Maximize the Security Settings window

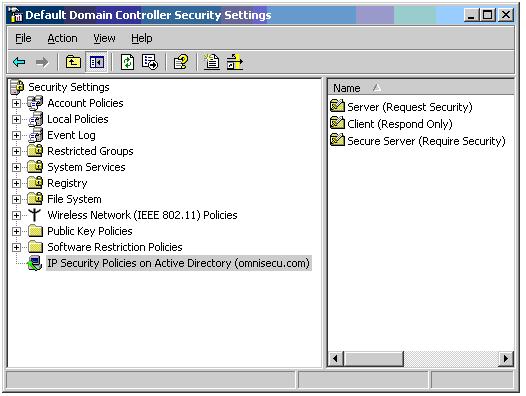[x=488, y=15]
